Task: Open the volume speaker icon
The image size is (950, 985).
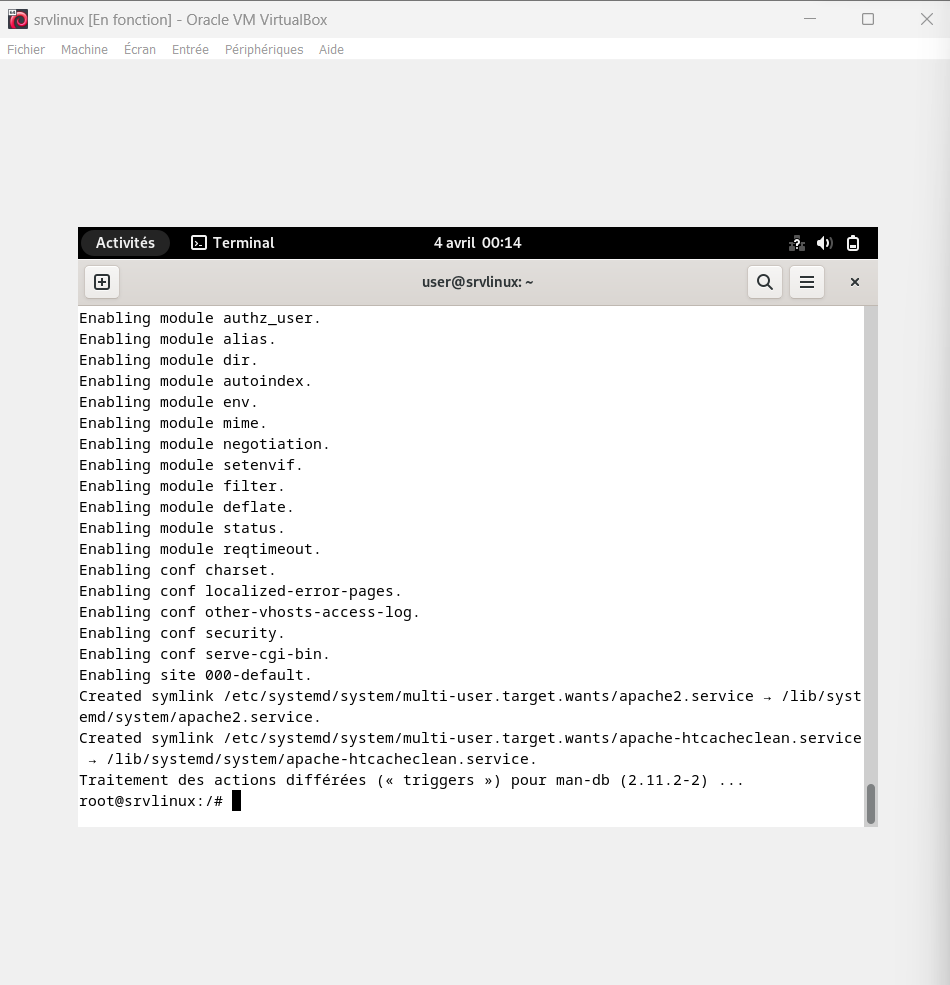Action: tap(825, 243)
